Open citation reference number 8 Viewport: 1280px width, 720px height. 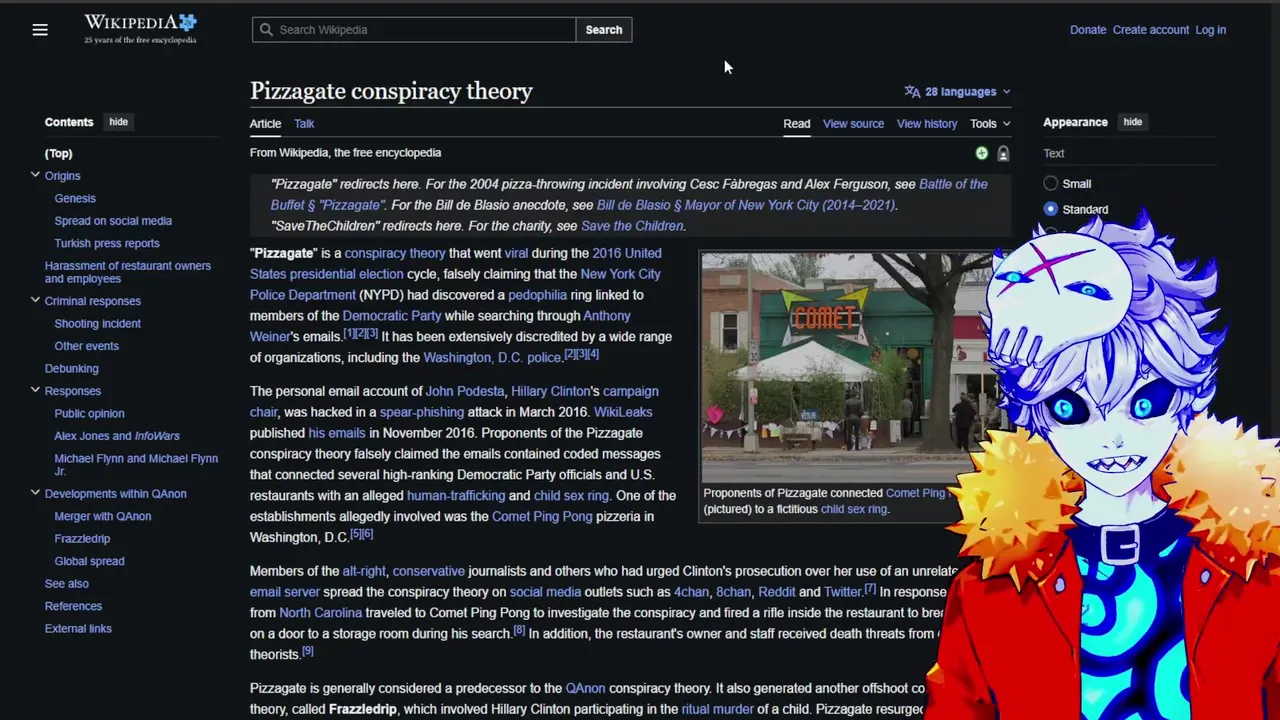(x=519, y=631)
